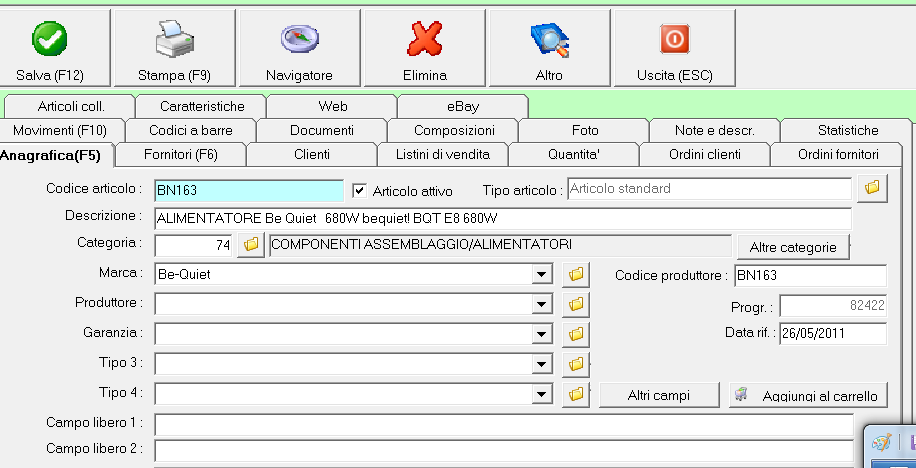The image size is (916, 468).
Task: Click the Progr. field showing 82422
Action: click(x=833, y=306)
